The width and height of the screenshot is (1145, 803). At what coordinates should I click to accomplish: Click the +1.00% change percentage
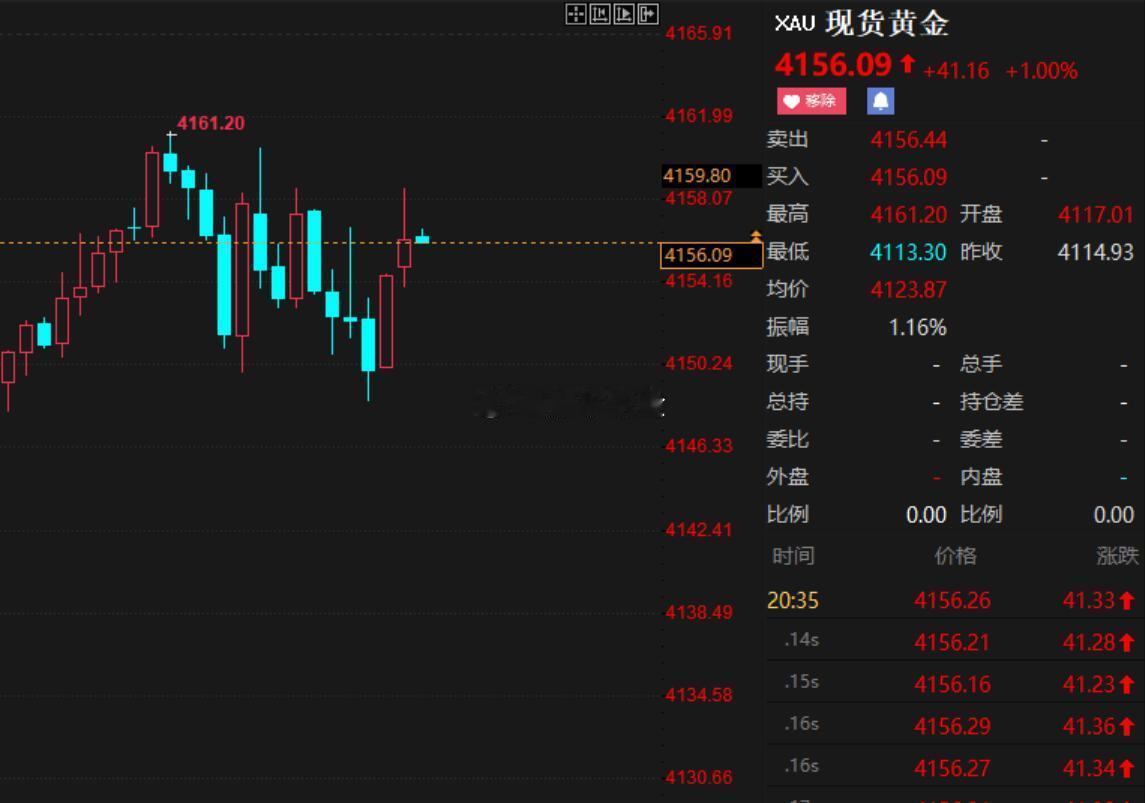pos(1041,71)
